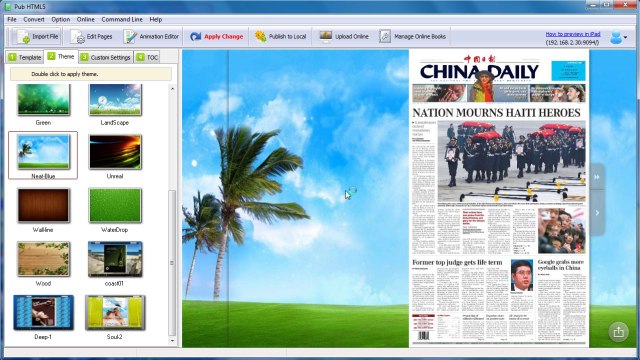Select the Wall-line theme thumbnail

43,205
